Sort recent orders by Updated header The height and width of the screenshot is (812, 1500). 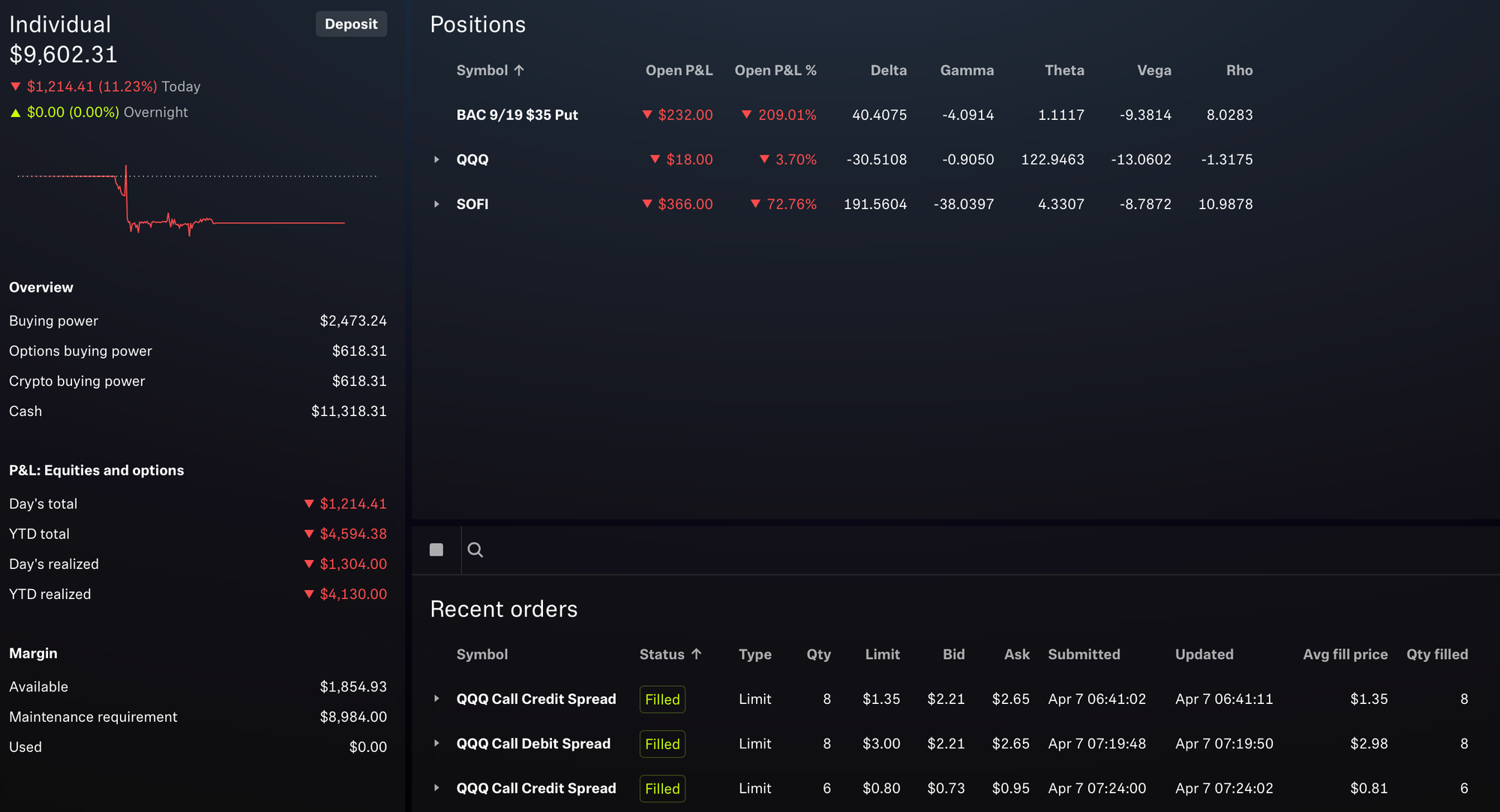(x=1204, y=655)
